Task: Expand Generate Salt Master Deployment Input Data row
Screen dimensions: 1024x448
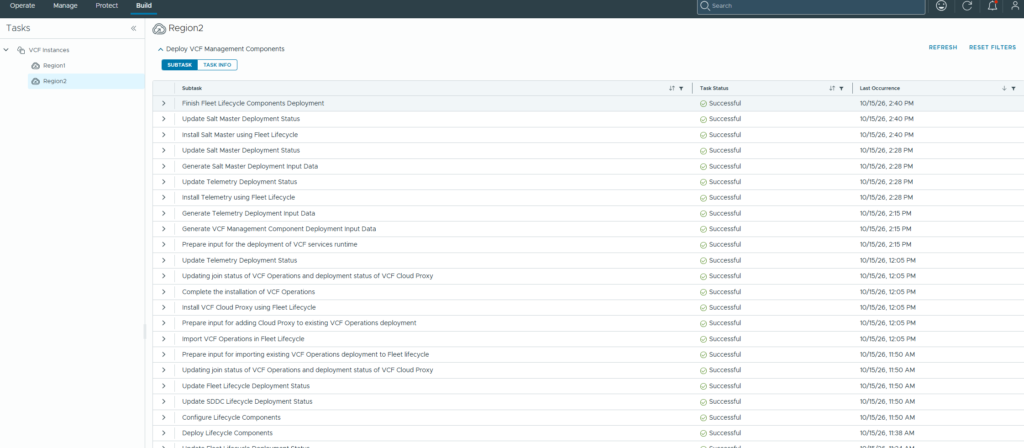Action: [x=163, y=166]
